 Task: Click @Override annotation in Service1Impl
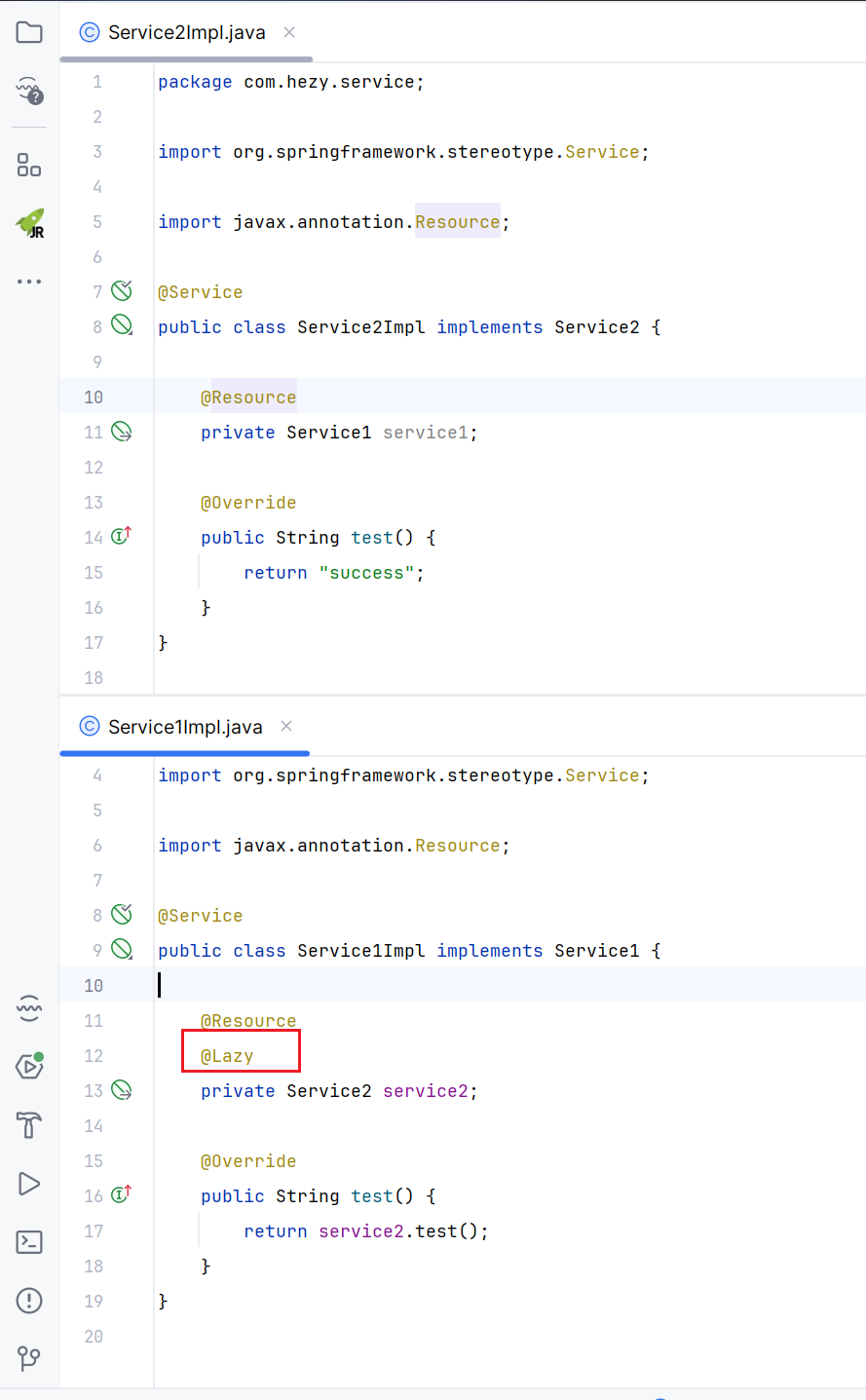tap(248, 1161)
